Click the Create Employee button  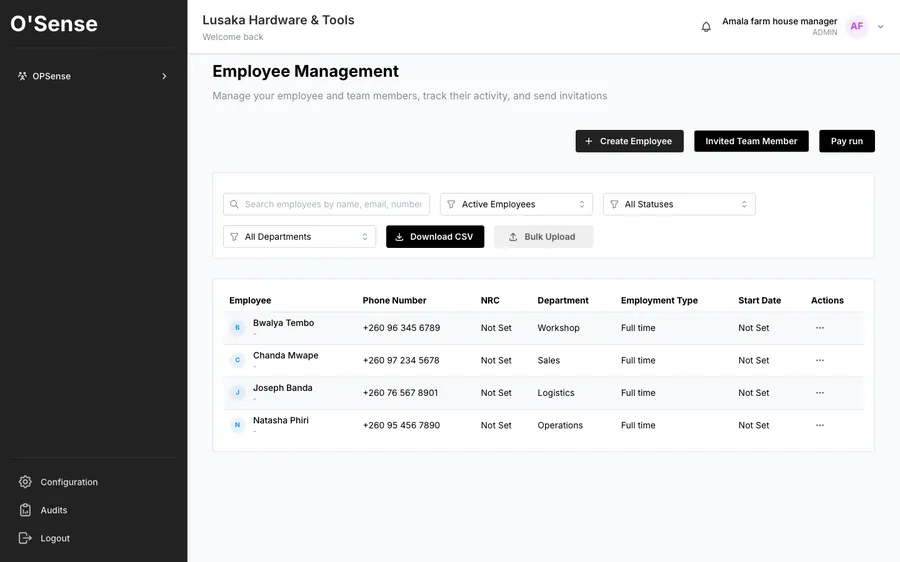629,141
